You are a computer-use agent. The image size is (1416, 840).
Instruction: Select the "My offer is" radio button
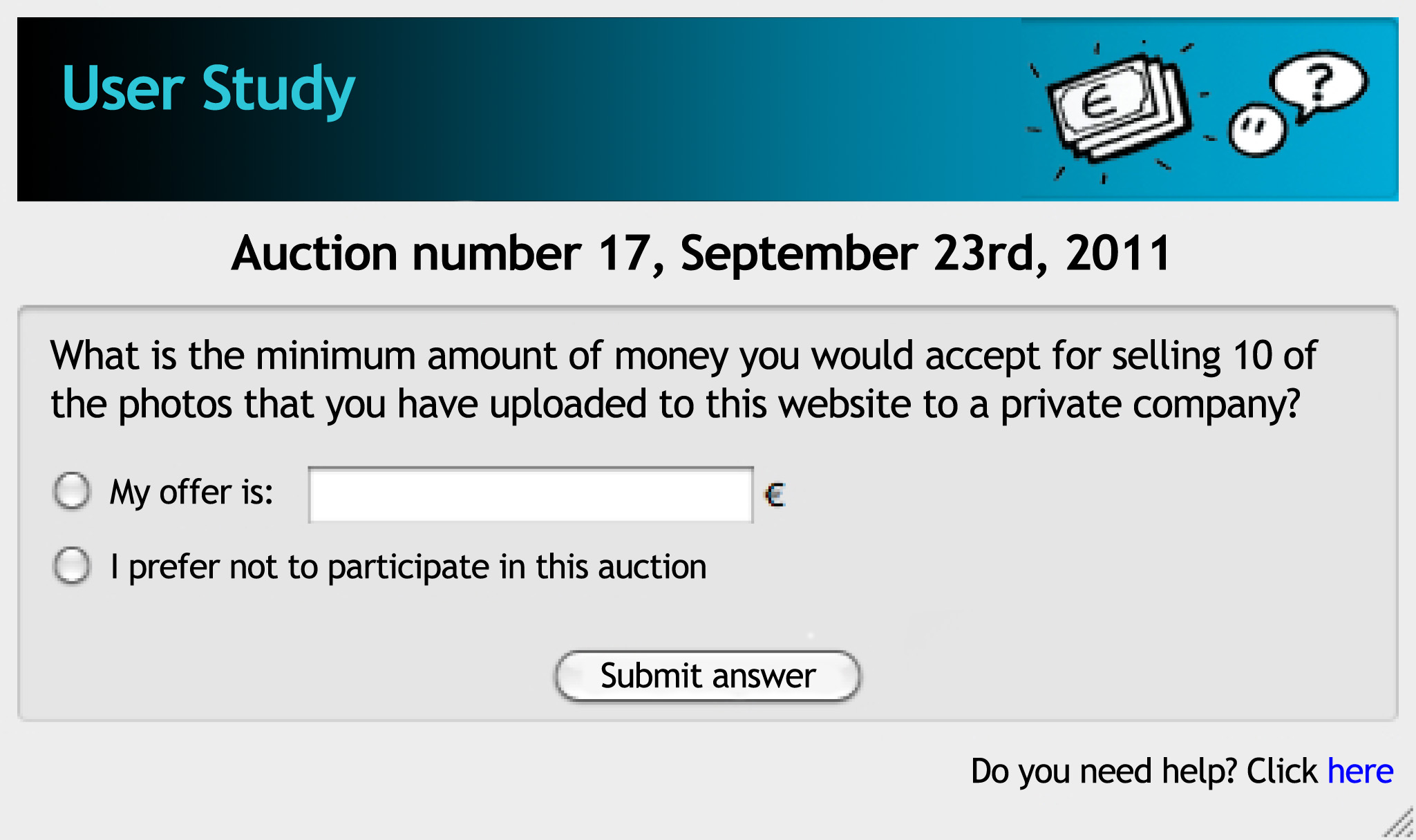(x=72, y=492)
